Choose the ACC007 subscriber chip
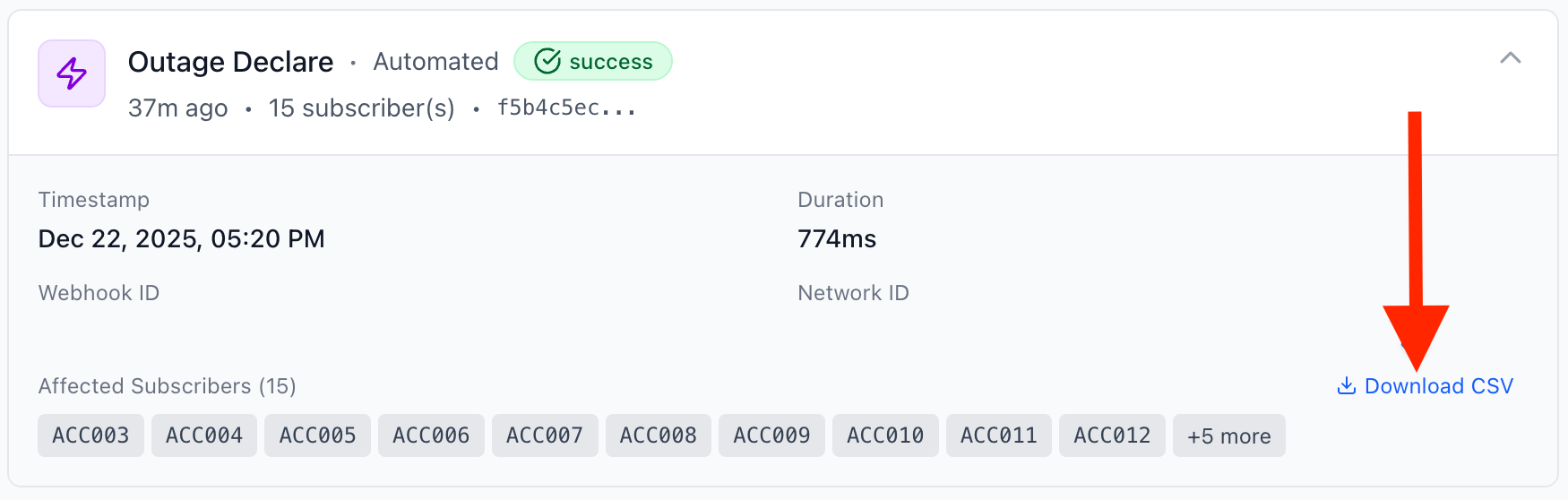The image size is (1568, 500). coord(545,435)
